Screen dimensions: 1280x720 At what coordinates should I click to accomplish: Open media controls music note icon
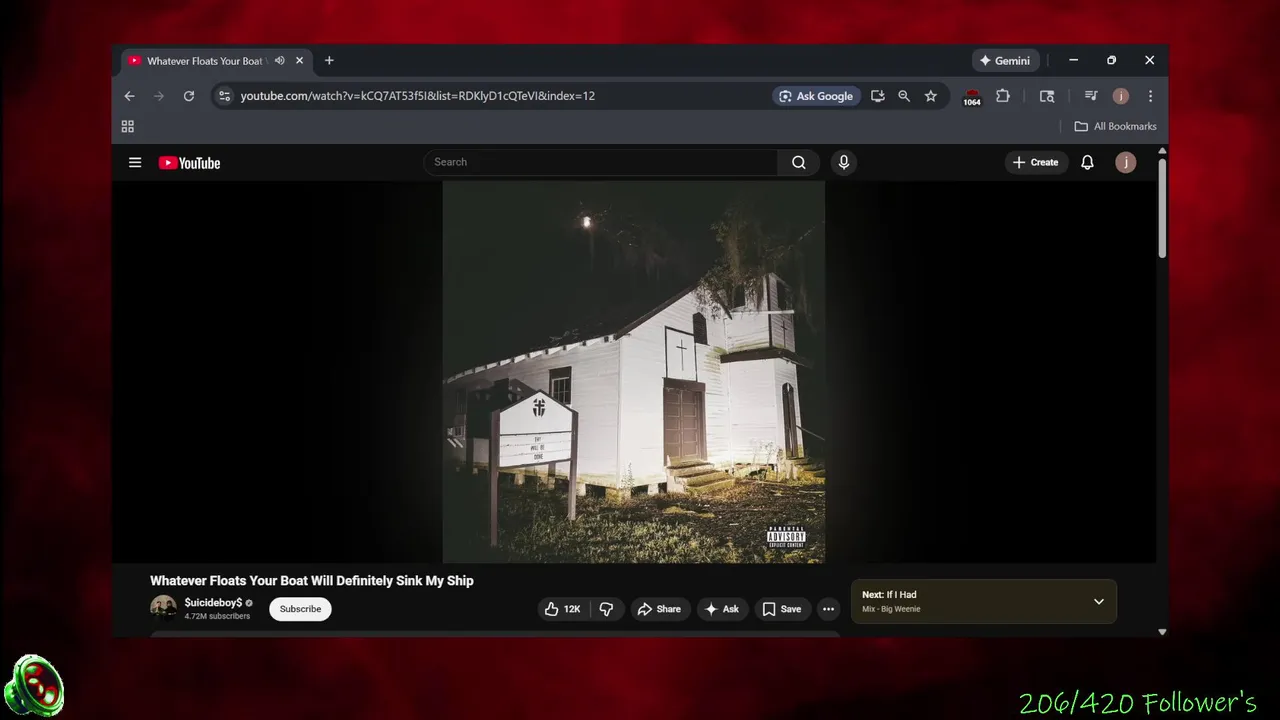pos(1091,96)
